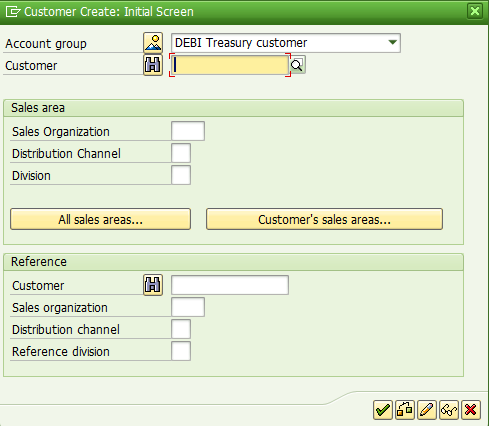Click the Distribution Channel input field in the Sales area section

click(181, 153)
